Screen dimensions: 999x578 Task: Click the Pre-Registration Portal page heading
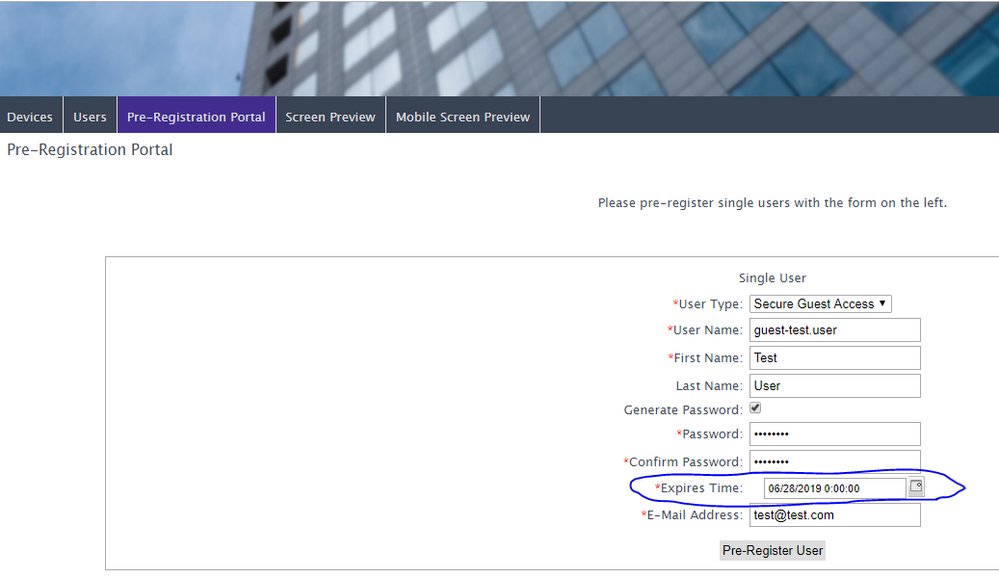90,150
